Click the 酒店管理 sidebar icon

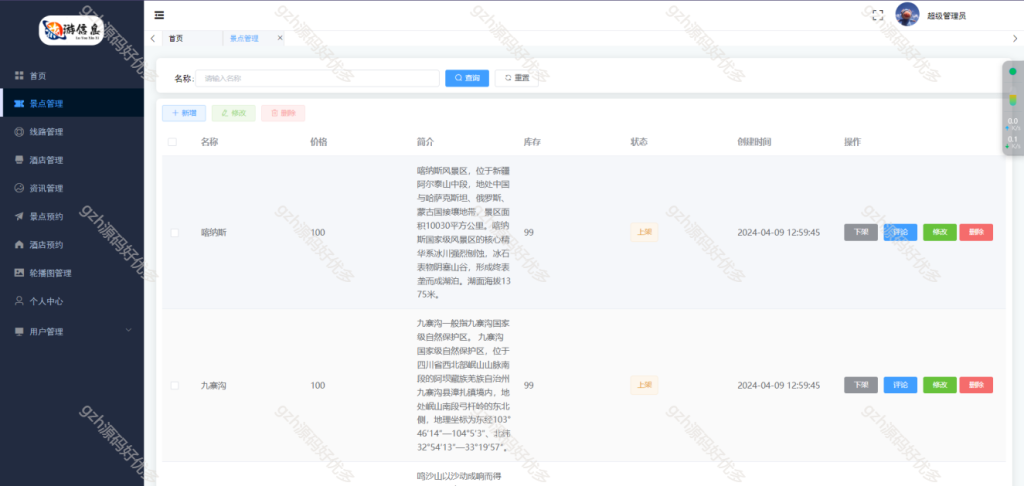point(19,160)
